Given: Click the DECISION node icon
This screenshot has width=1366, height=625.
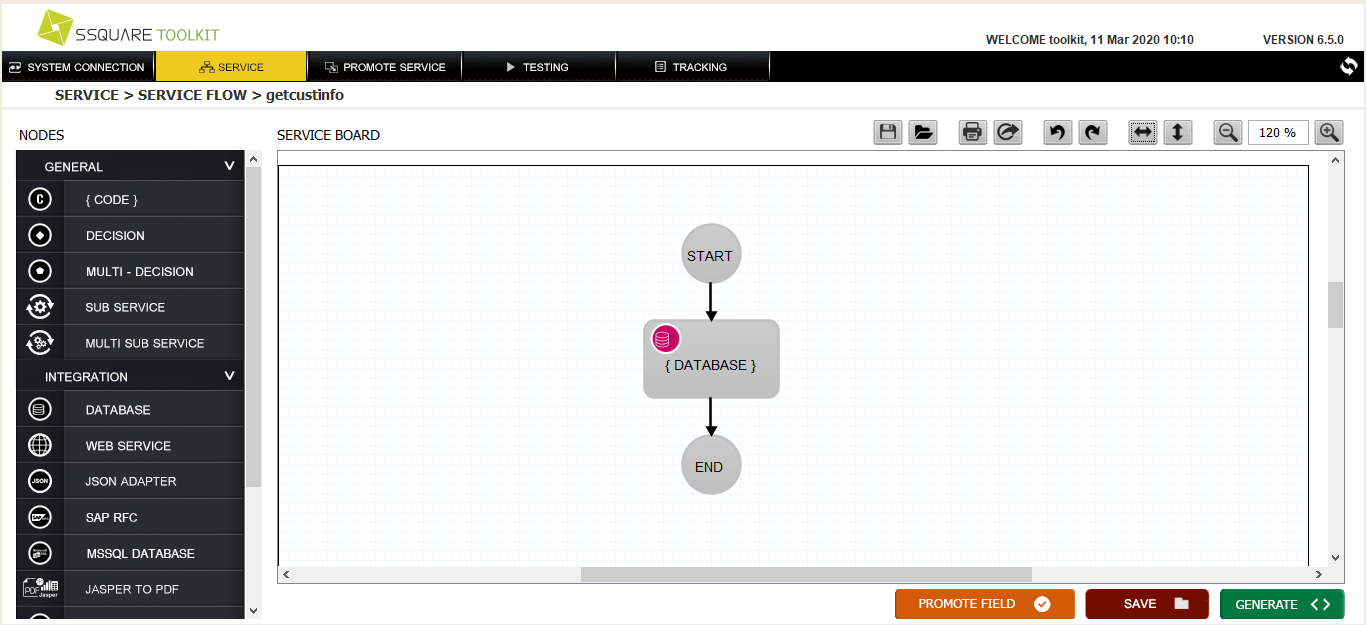Looking at the screenshot, I should [x=40, y=235].
